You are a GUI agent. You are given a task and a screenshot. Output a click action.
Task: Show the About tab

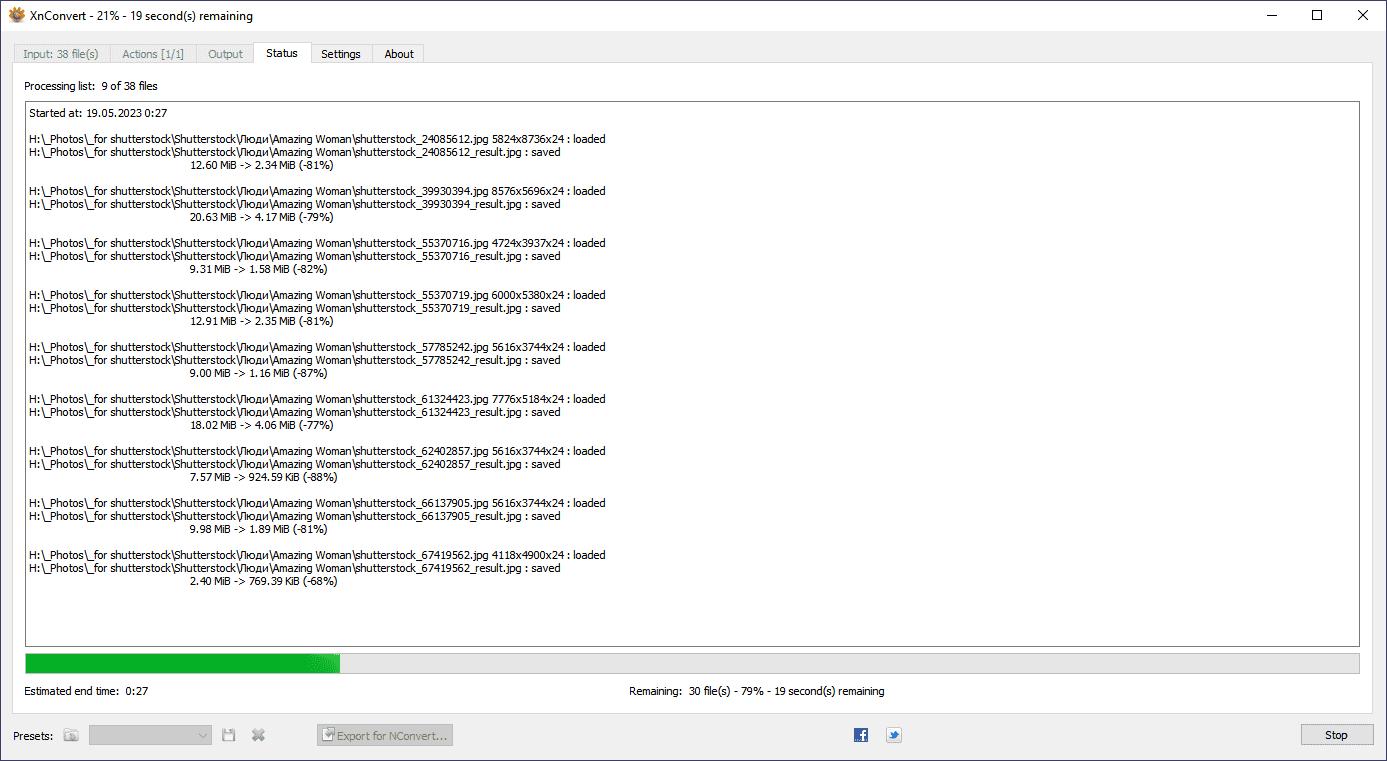point(399,54)
